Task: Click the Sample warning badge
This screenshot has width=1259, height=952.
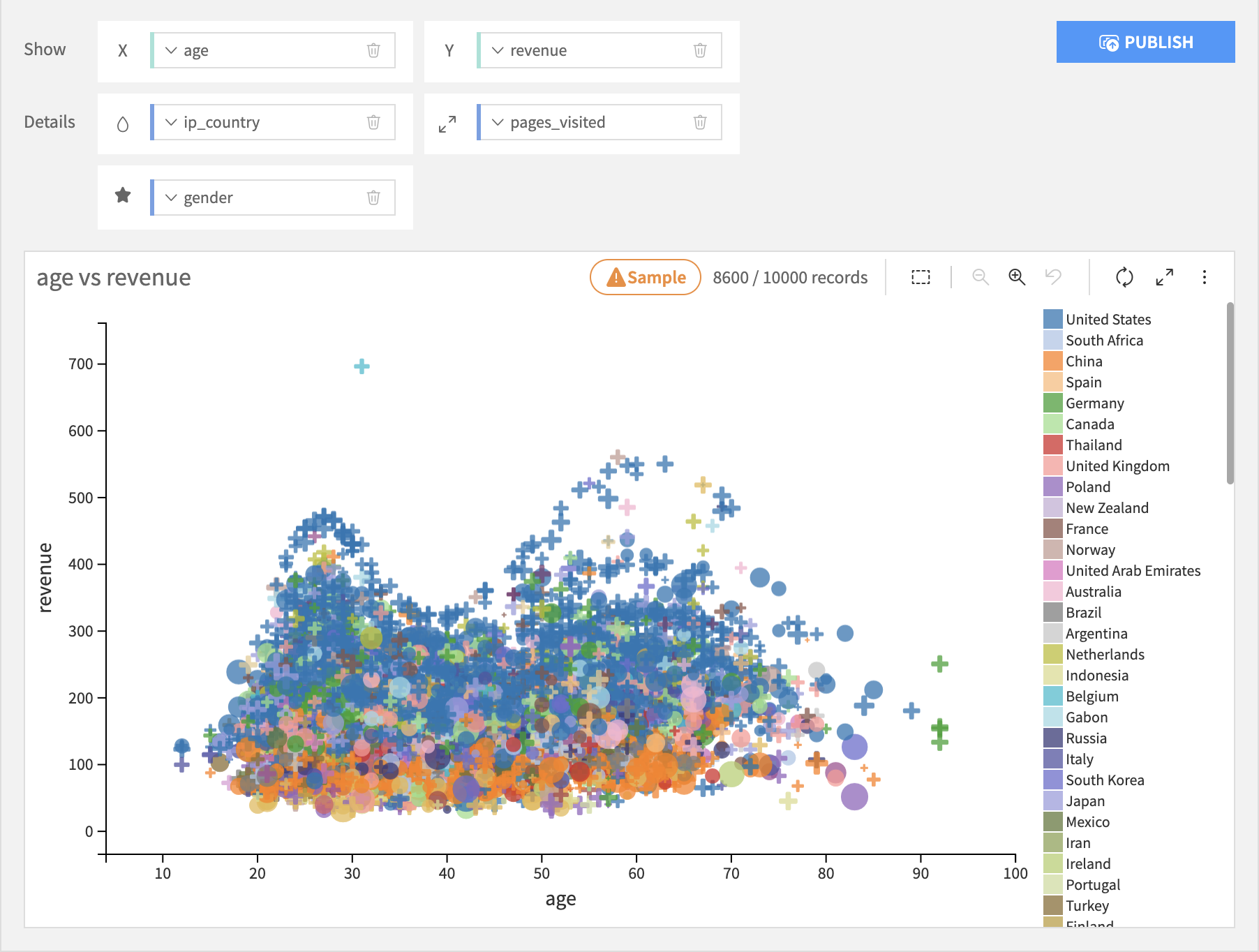Action: click(x=646, y=277)
